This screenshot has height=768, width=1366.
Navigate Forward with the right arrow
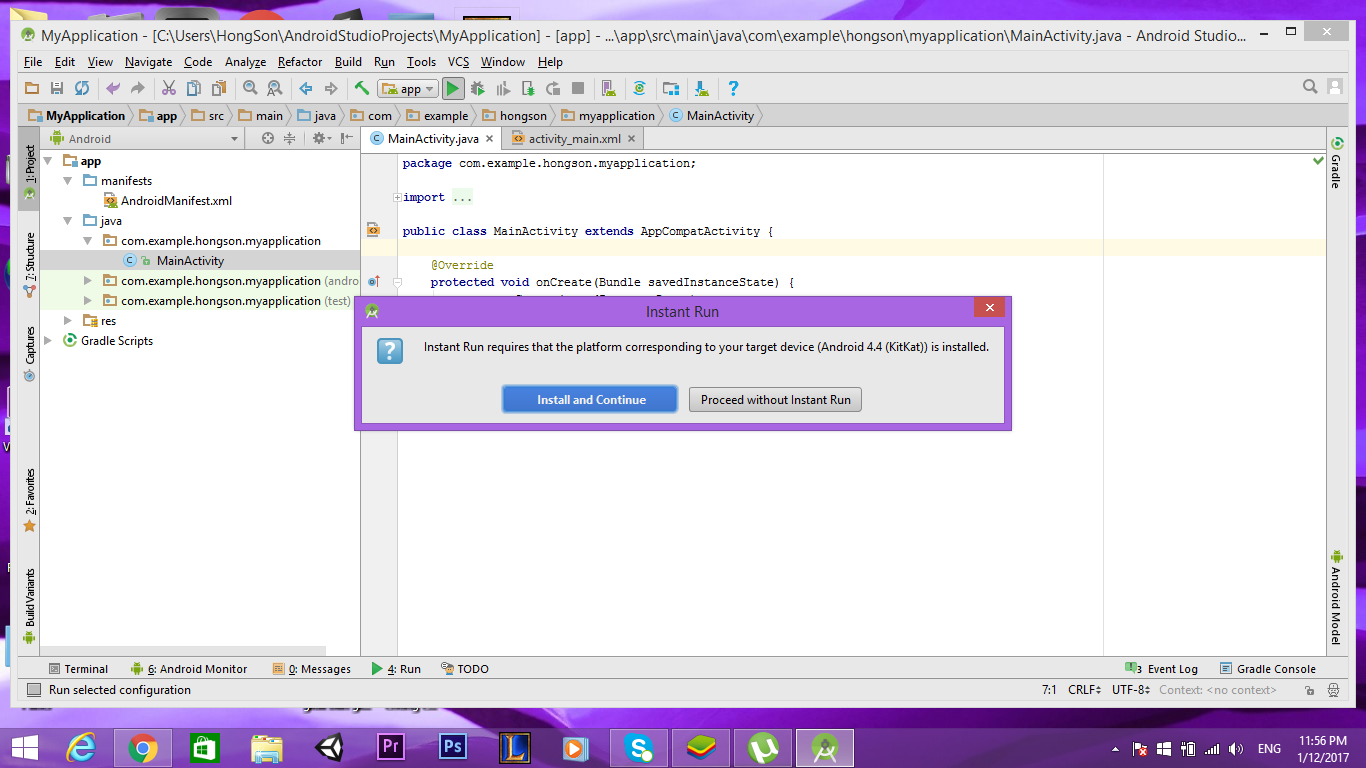[330, 88]
